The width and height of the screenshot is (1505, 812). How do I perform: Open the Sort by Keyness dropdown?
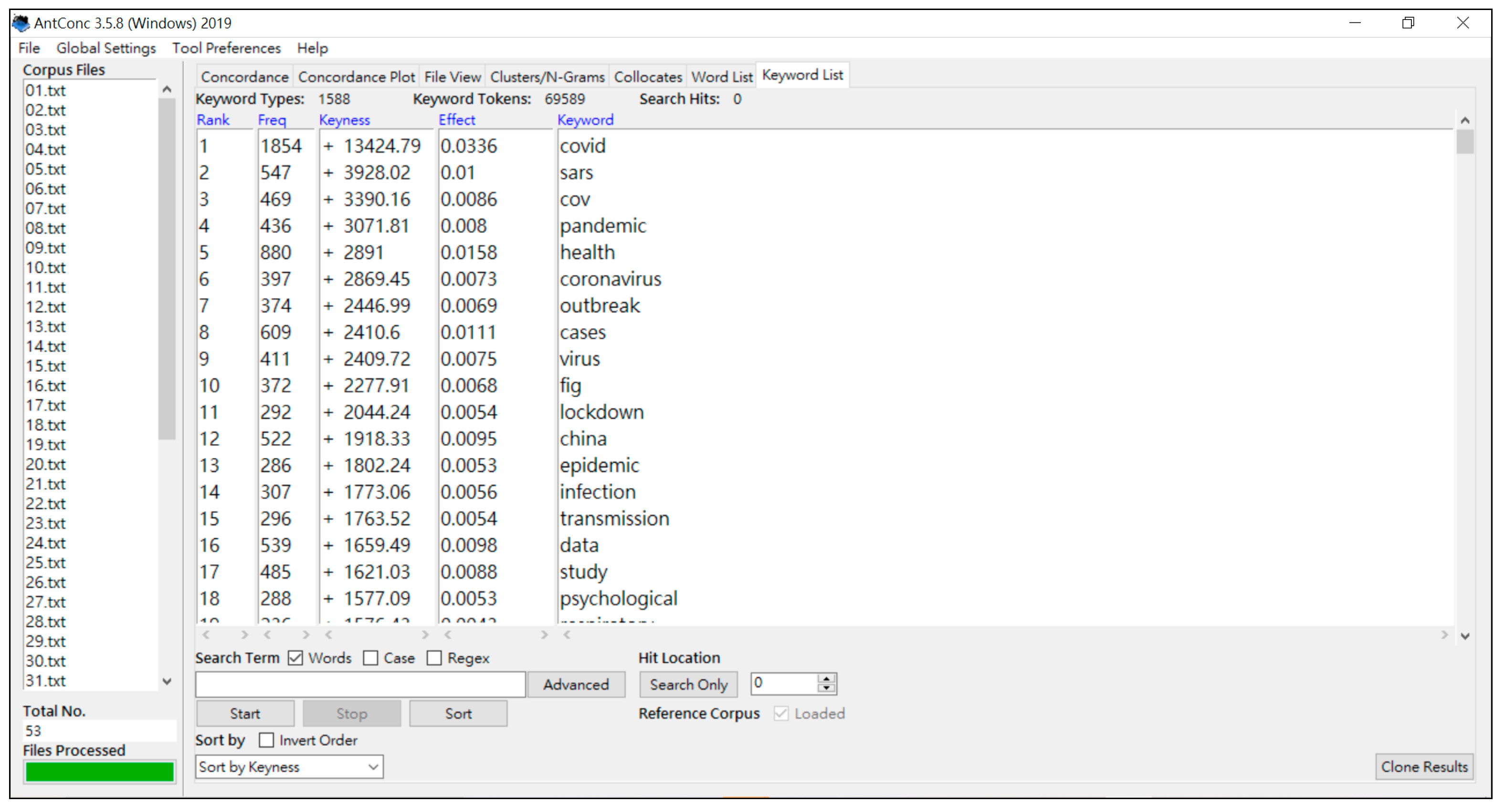click(289, 767)
